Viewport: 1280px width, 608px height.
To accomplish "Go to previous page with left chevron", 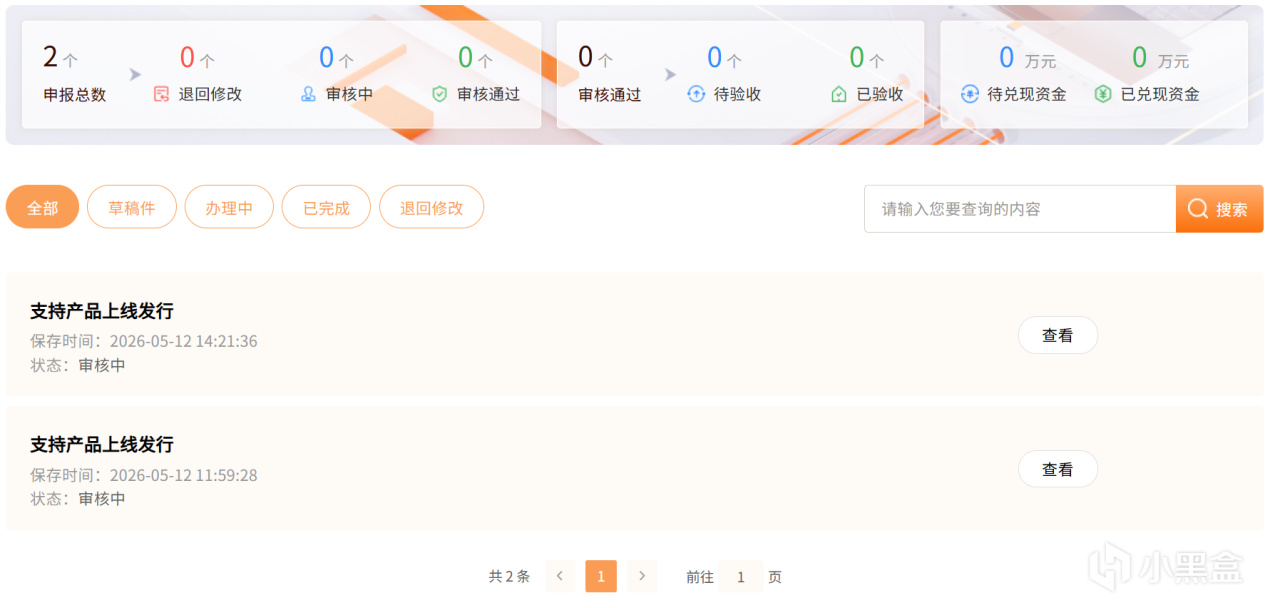I will pyautogui.click(x=560, y=576).
